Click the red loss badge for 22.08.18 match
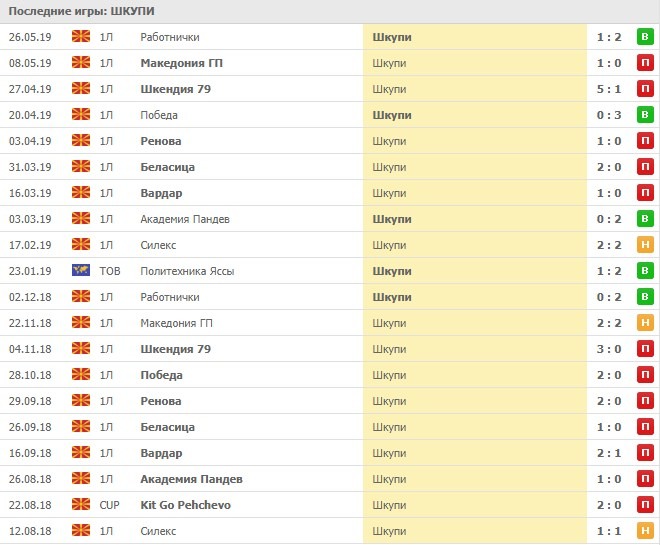Screen dimensions: 660x545 point(645,505)
